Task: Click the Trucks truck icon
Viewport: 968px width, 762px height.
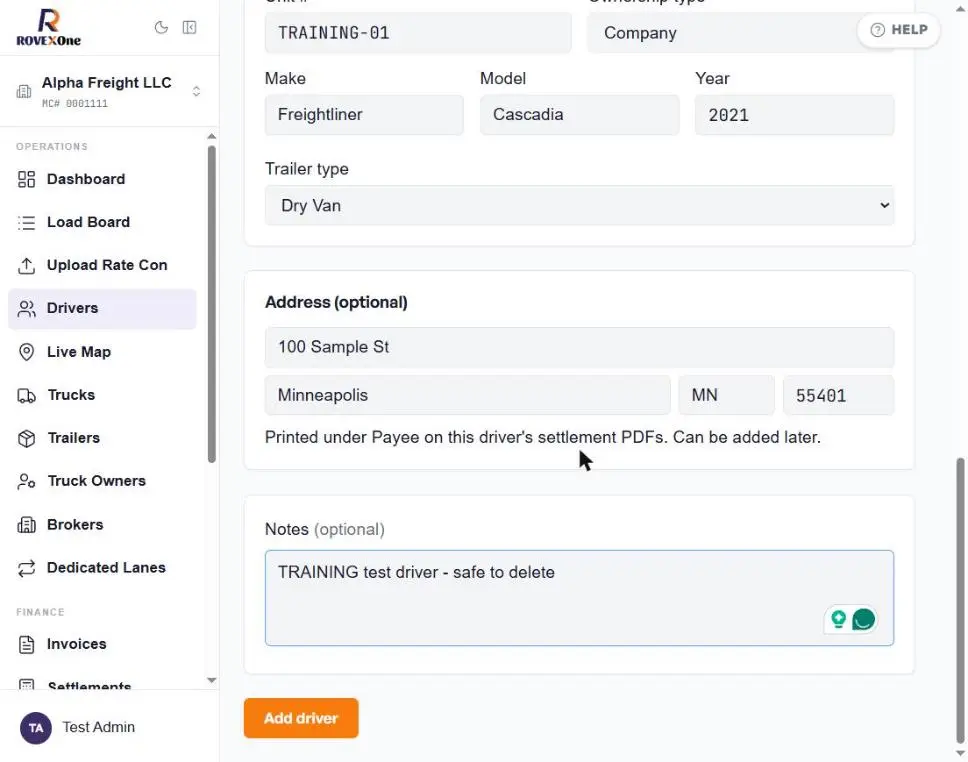Action: tap(27, 395)
